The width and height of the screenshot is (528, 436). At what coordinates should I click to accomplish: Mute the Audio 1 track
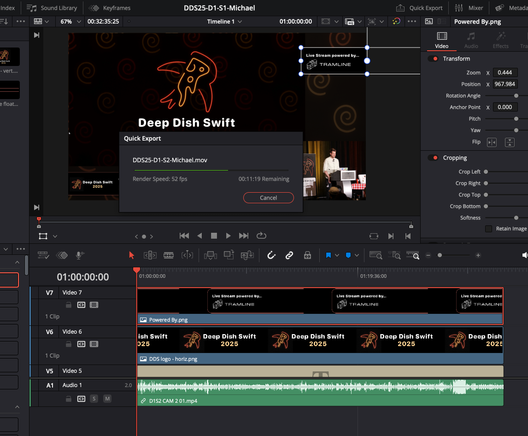tap(107, 399)
